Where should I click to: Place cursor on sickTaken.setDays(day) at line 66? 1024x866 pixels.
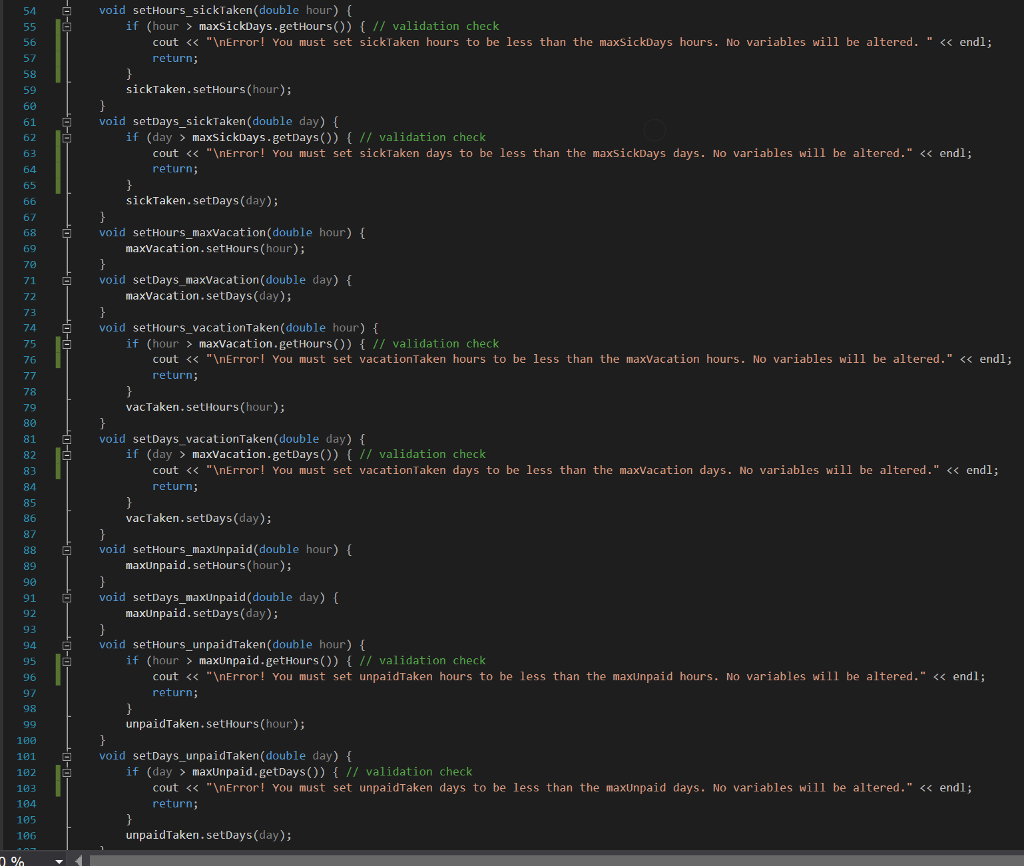point(202,200)
